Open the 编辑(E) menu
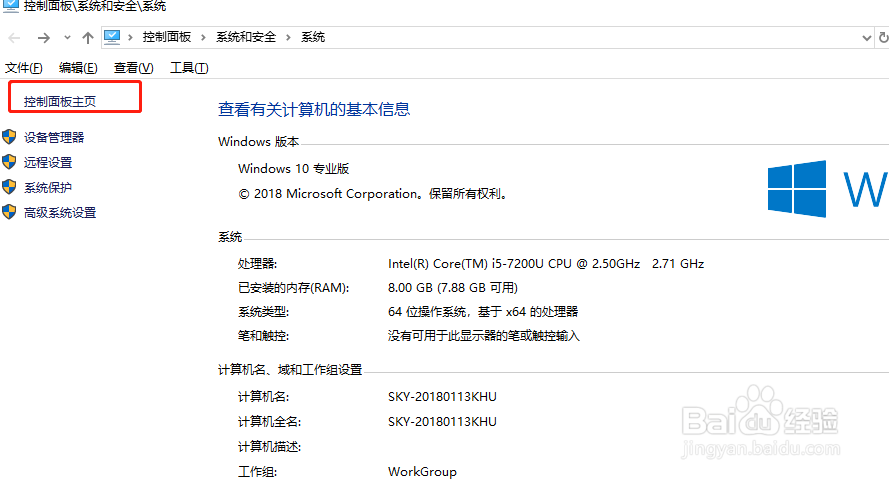 pyautogui.click(x=78, y=68)
